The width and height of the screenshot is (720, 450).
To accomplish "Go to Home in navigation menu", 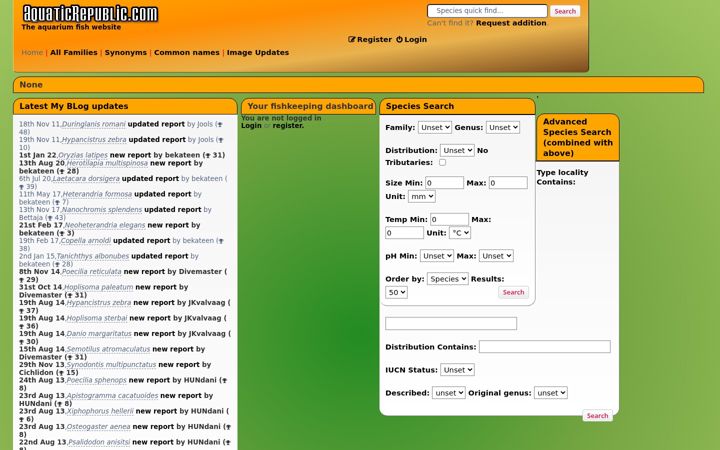I will [x=32, y=52].
